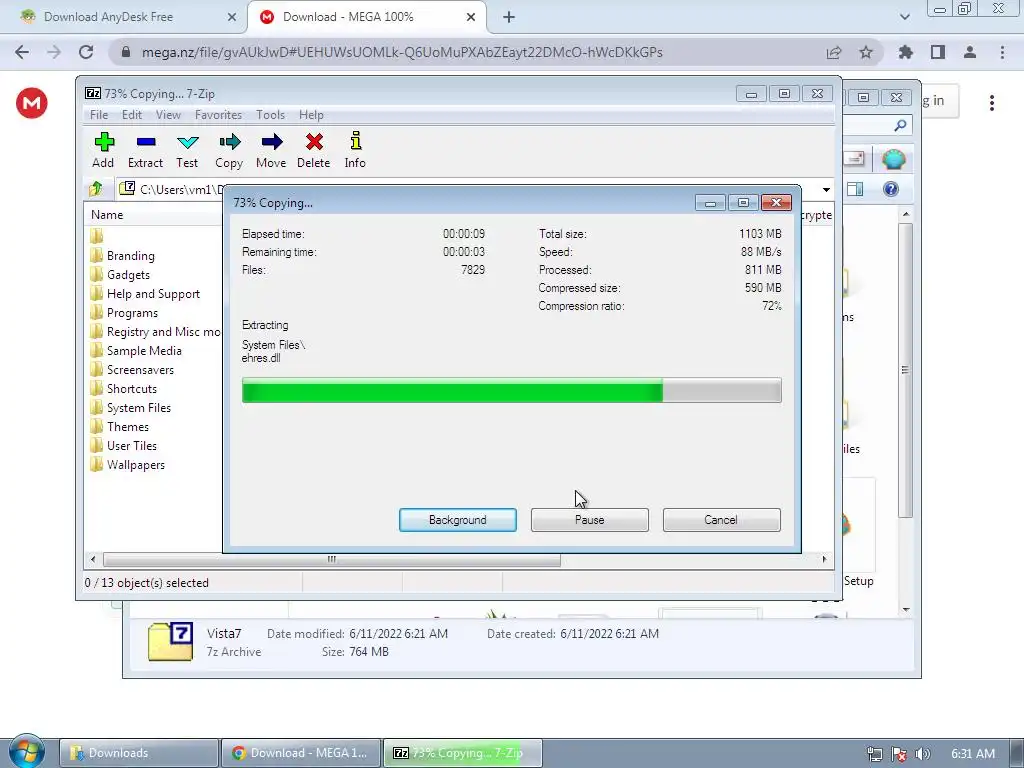Screen dimensions: 1024x768
Task: Open the new tab plus button
Action: click(509, 18)
